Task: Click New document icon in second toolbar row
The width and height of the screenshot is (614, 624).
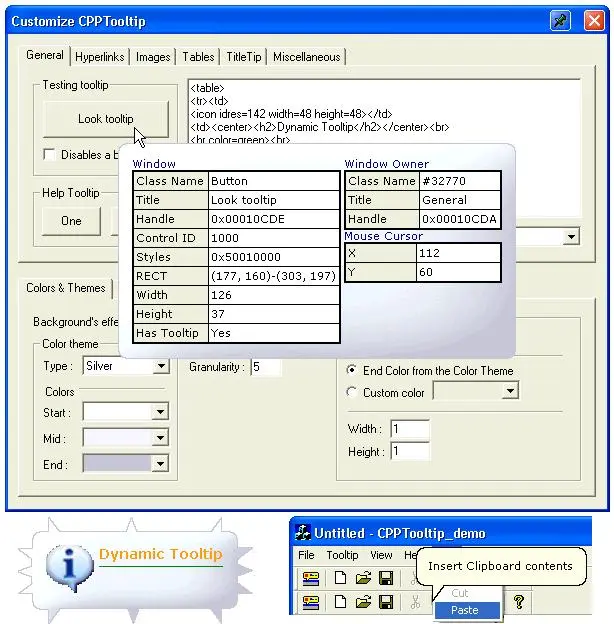Action: 340,602
